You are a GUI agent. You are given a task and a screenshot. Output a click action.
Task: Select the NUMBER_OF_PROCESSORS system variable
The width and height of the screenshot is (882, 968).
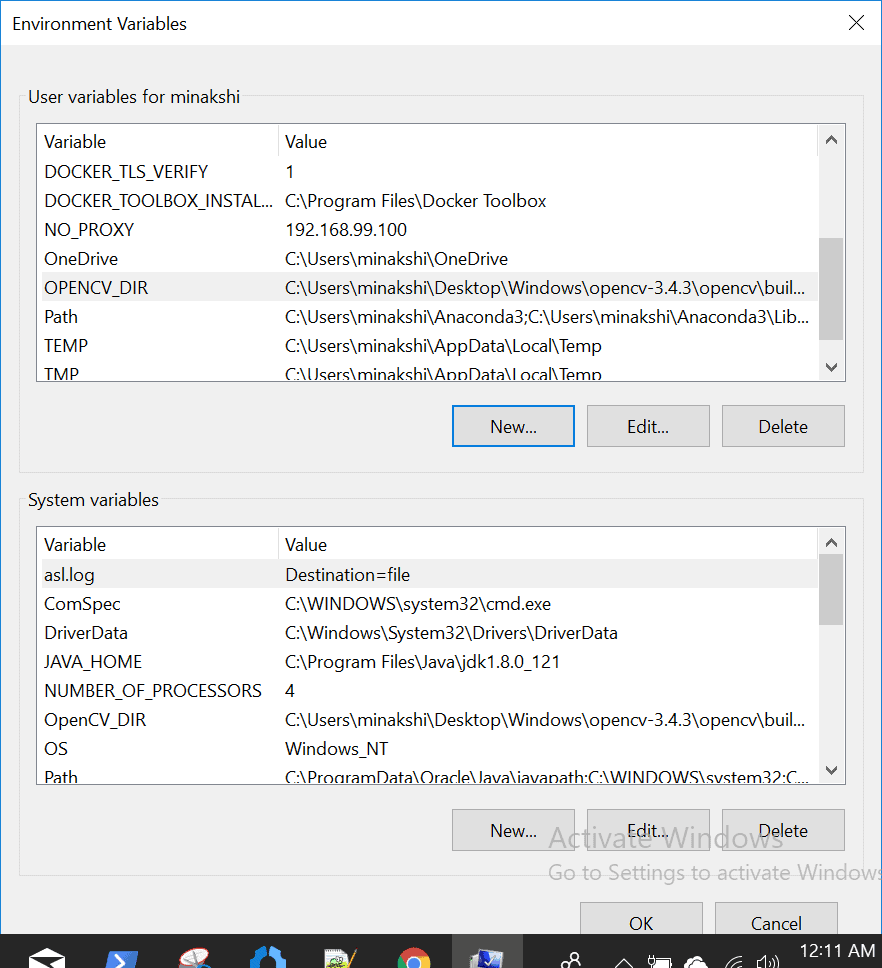(430, 690)
